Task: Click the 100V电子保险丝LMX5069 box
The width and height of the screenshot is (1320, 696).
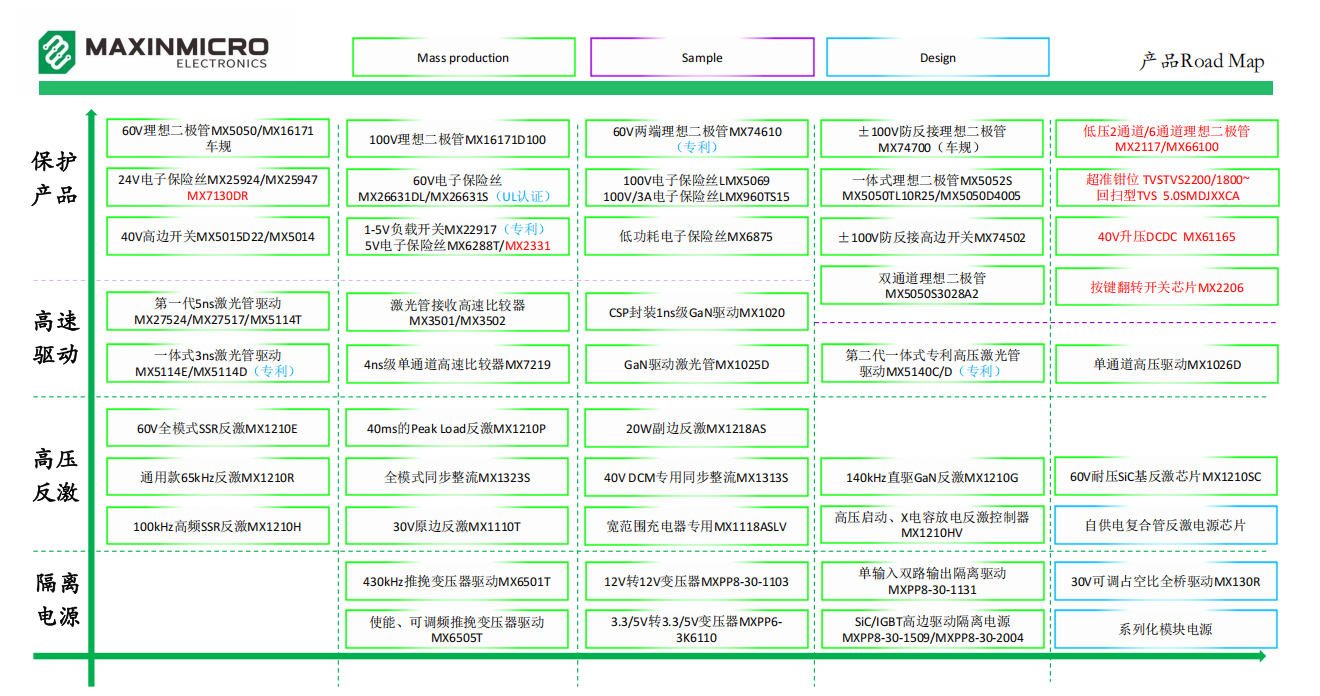Action: [x=697, y=188]
